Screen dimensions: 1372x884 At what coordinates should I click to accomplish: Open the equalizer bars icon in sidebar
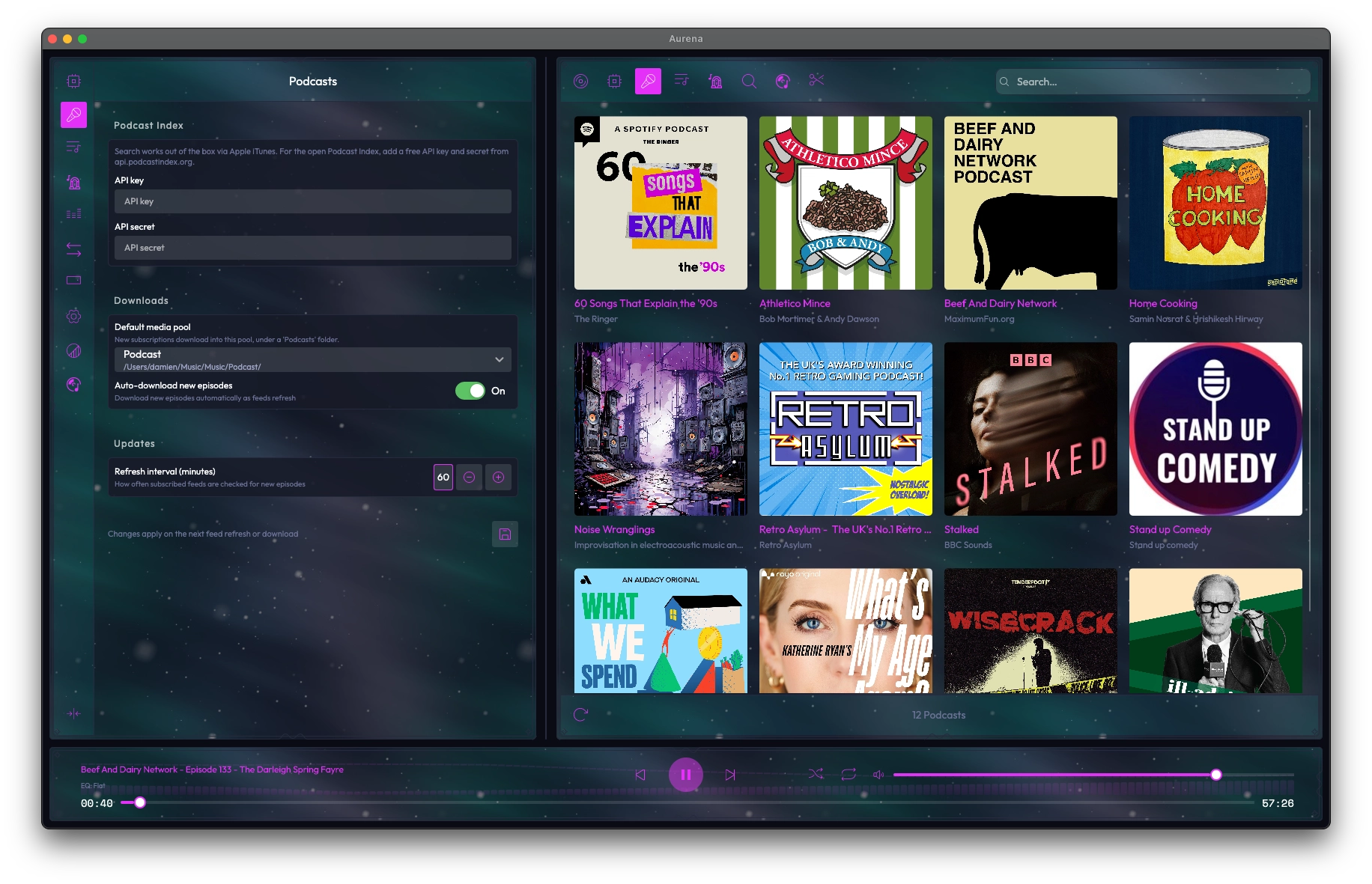coord(73,214)
